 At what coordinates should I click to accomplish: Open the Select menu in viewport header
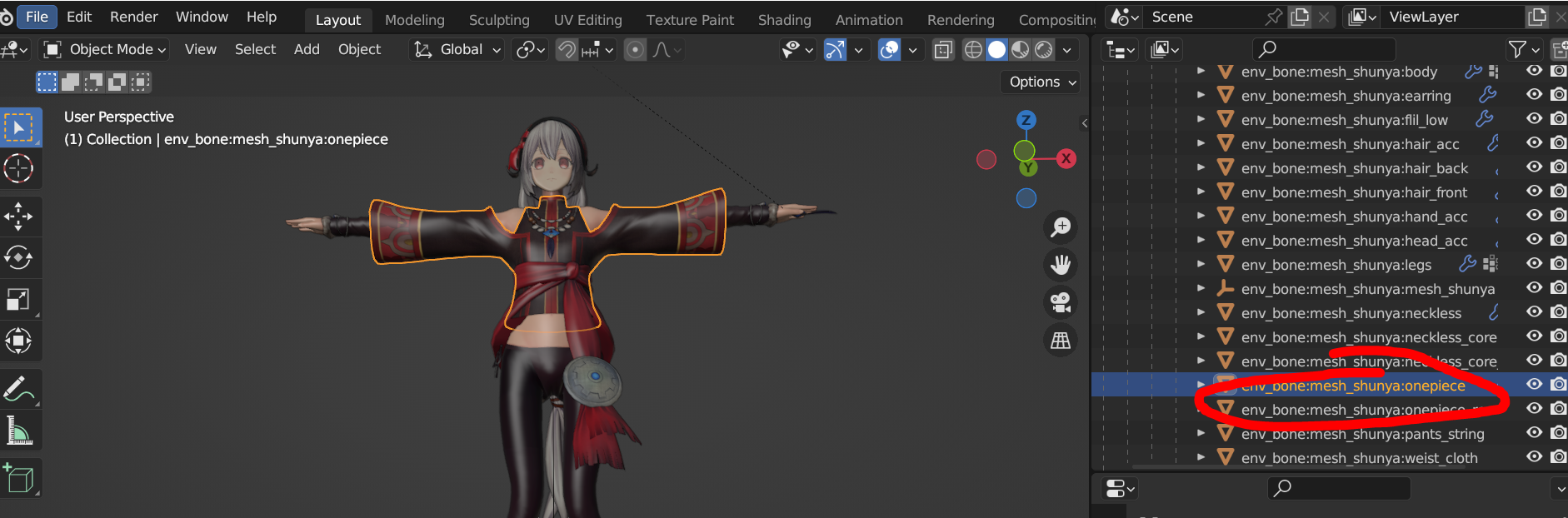(255, 50)
